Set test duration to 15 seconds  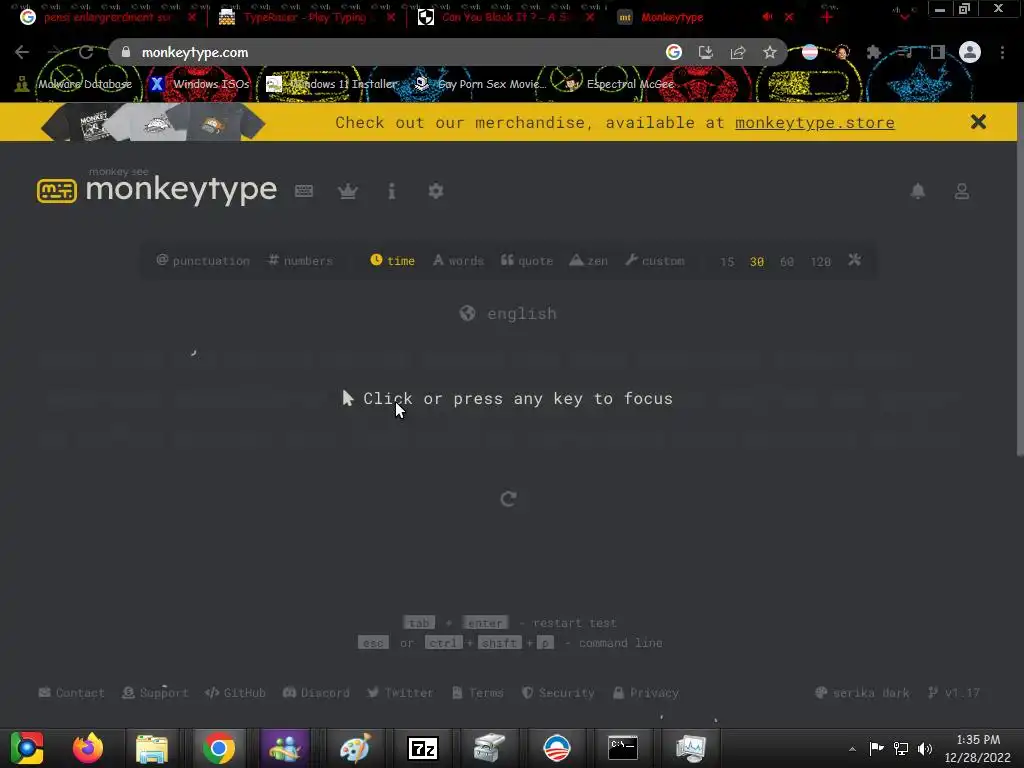727,261
